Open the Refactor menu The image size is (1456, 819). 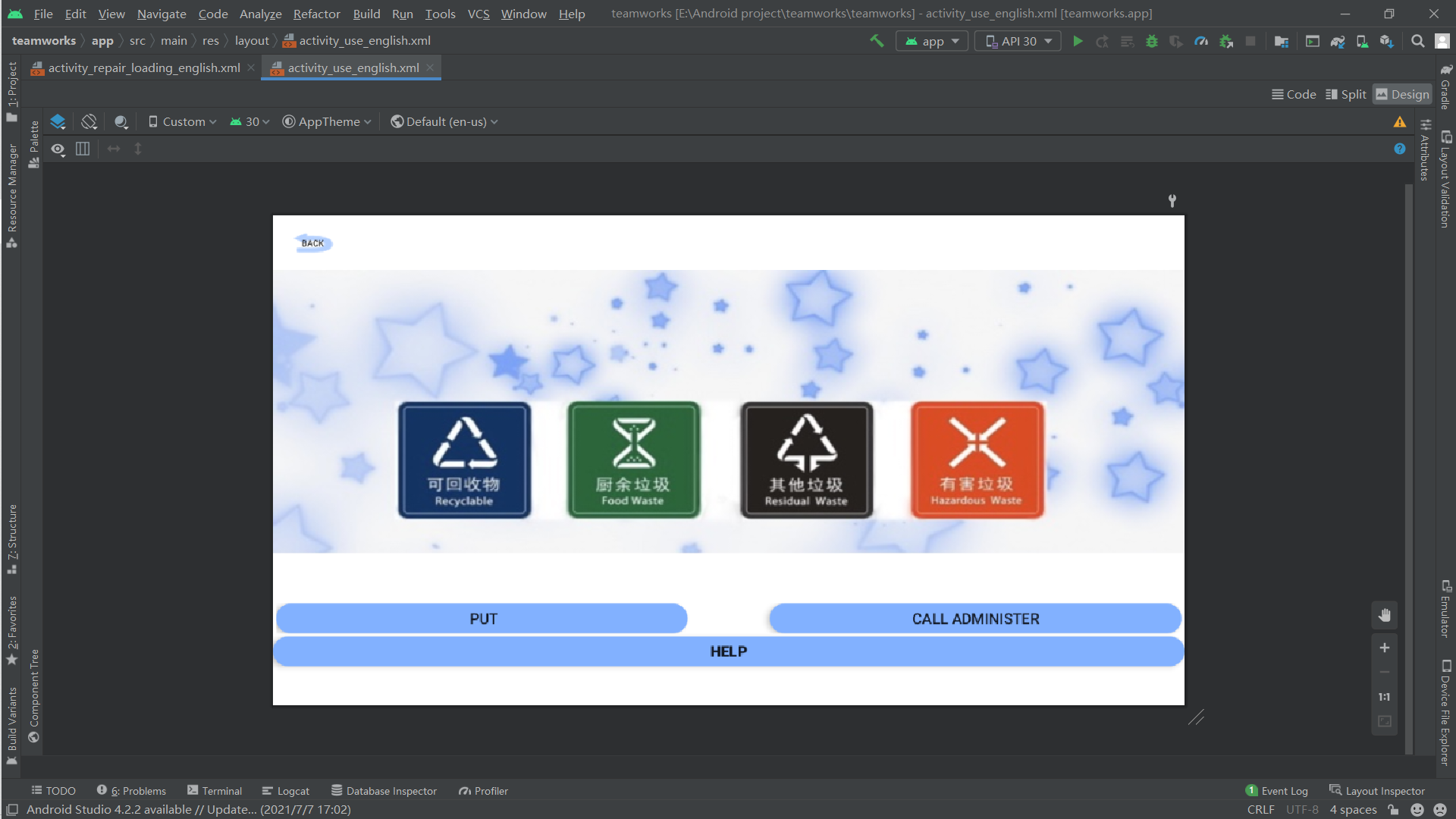316,14
